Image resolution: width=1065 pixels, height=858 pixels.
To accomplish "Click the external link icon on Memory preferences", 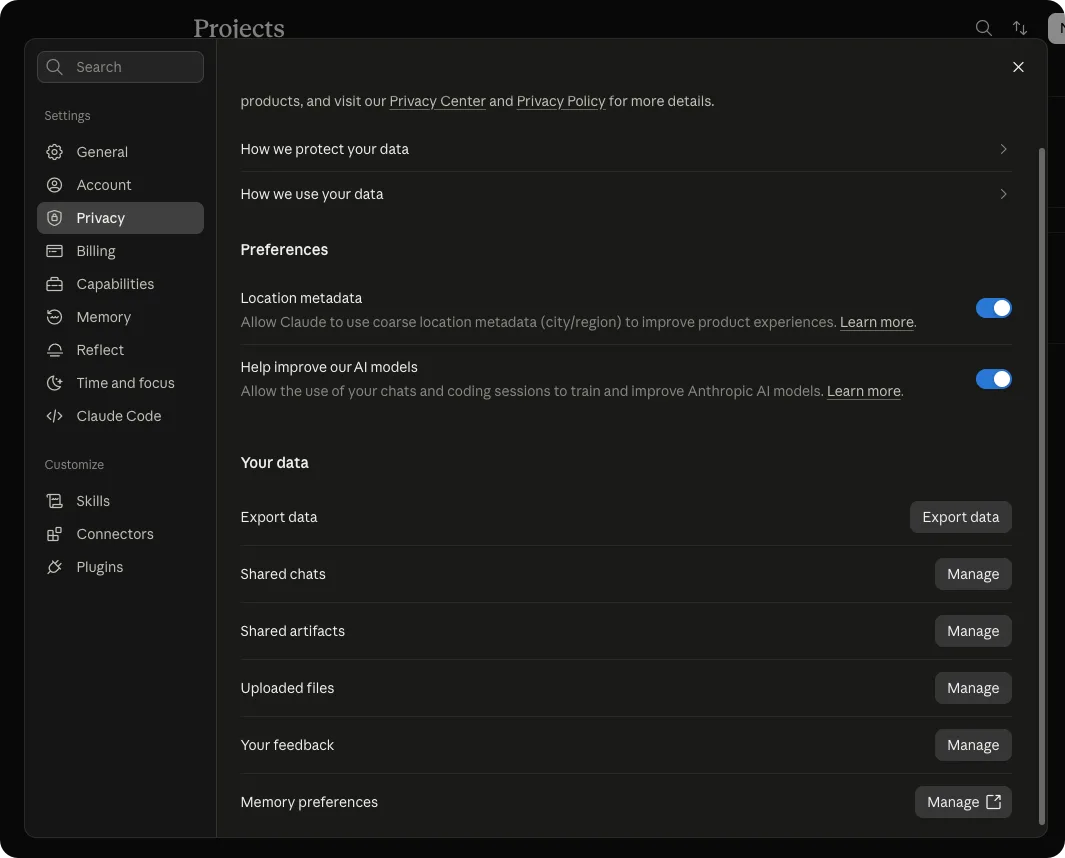I will pyautogui.click(x=993, y=802).
